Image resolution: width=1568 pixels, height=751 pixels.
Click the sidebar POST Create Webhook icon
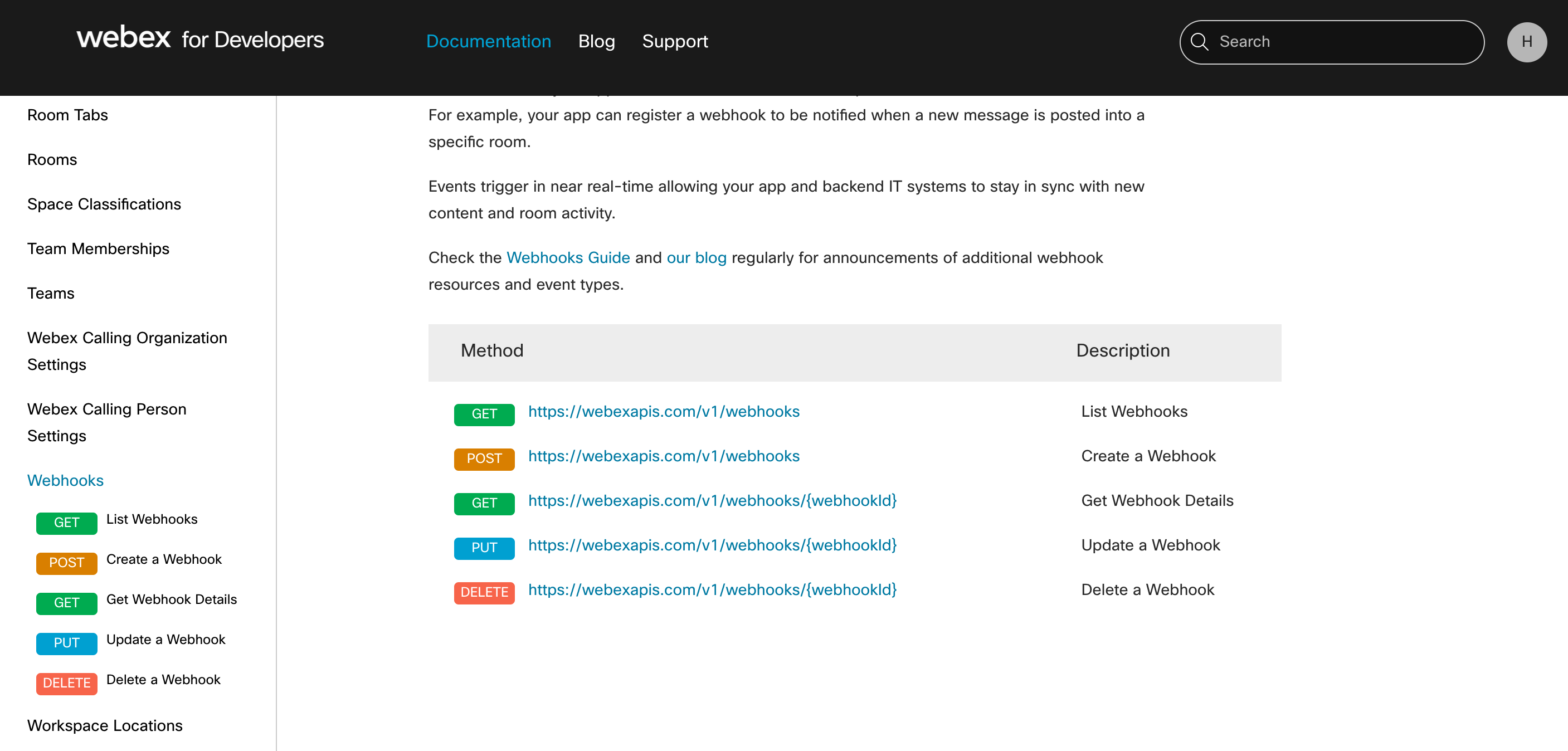[x=67, y=560]
